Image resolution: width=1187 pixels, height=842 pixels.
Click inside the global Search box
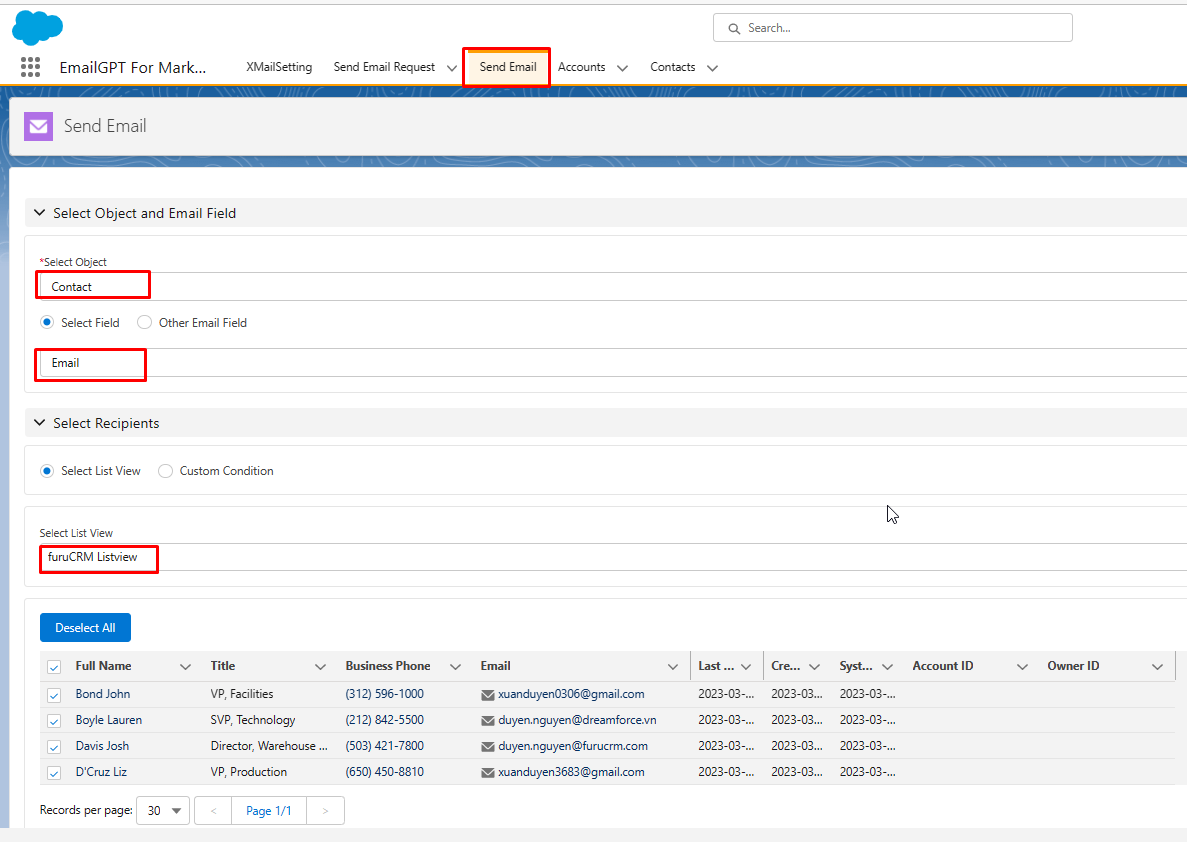(x=893, y=28)
